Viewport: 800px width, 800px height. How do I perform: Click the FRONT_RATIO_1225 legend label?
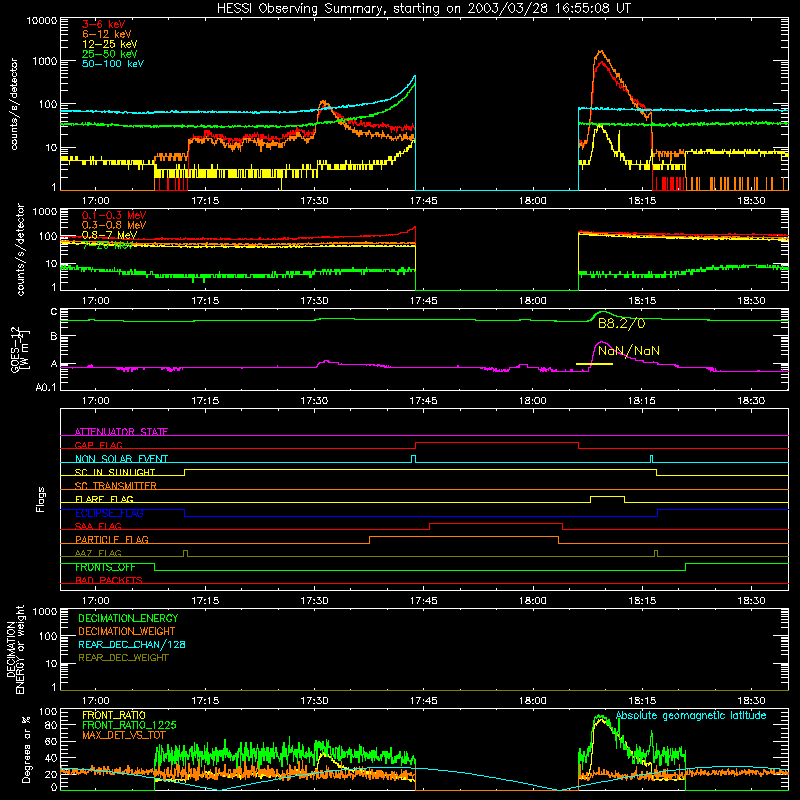(129, 725)
